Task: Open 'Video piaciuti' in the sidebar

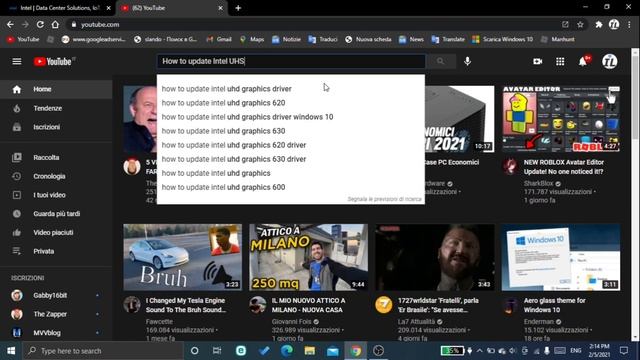Action: click(56, 233)
